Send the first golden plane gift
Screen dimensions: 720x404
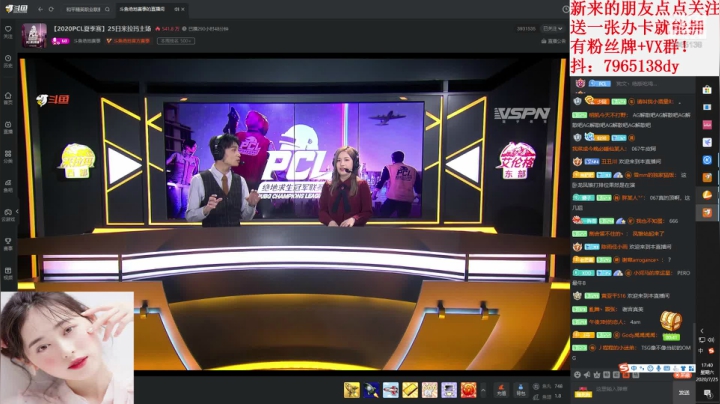pyautogui.click(x=352, y=390)
